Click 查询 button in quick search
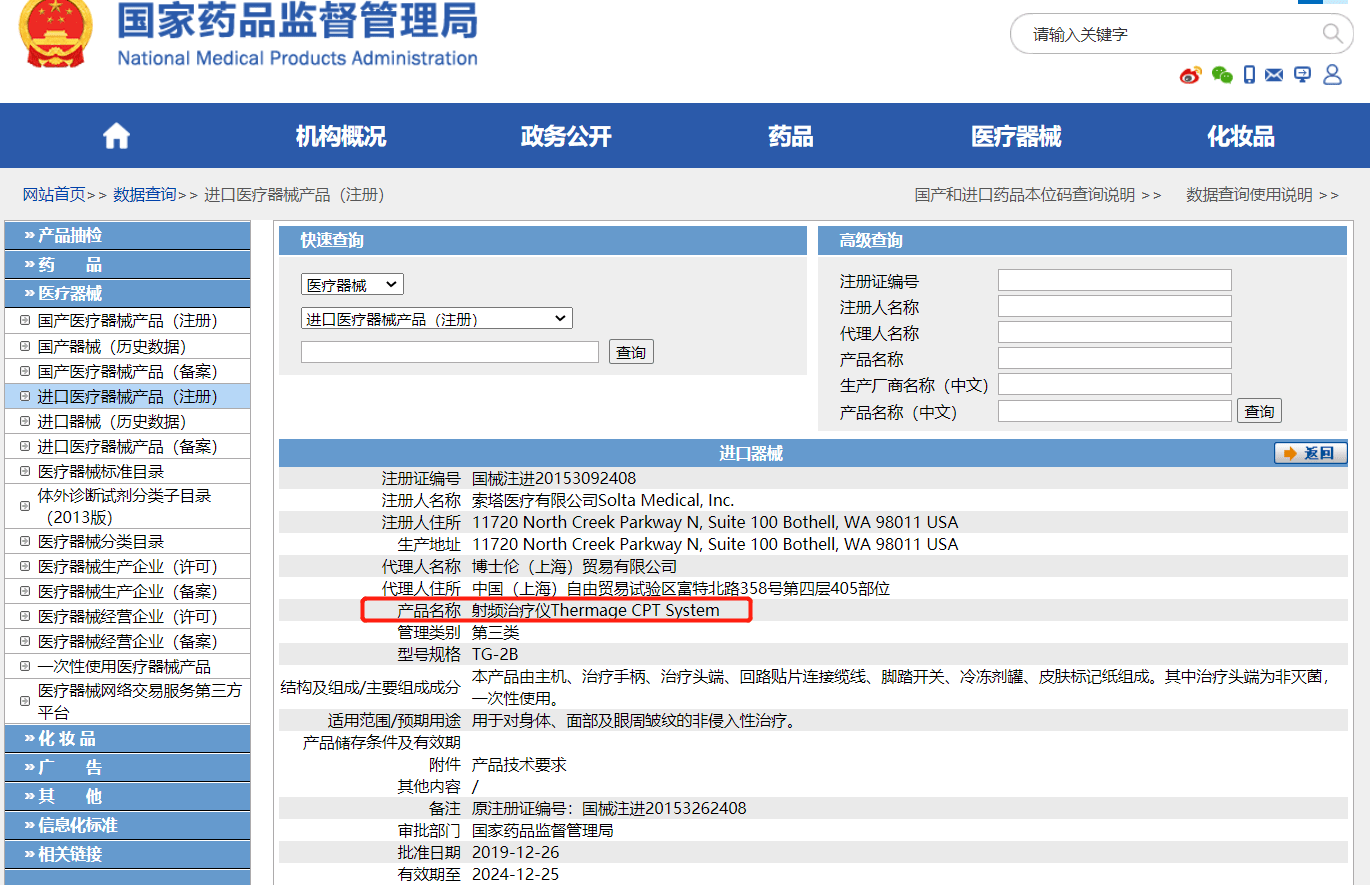The image size is (1370, 885). pyautogui.click(x=631, y=352)
